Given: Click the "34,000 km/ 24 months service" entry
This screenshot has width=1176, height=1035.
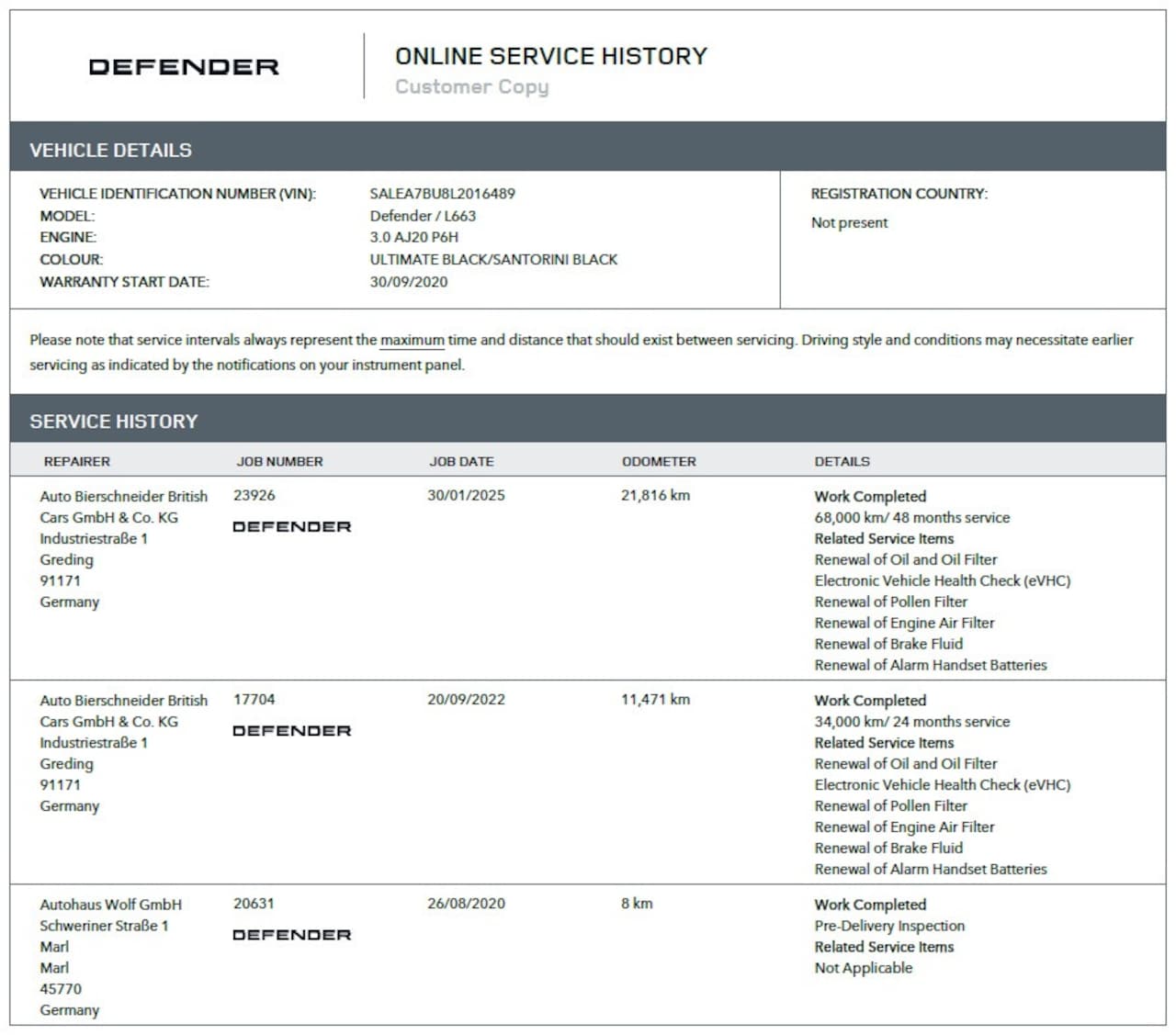Looking at the screenshot, I should coord(911,722).
